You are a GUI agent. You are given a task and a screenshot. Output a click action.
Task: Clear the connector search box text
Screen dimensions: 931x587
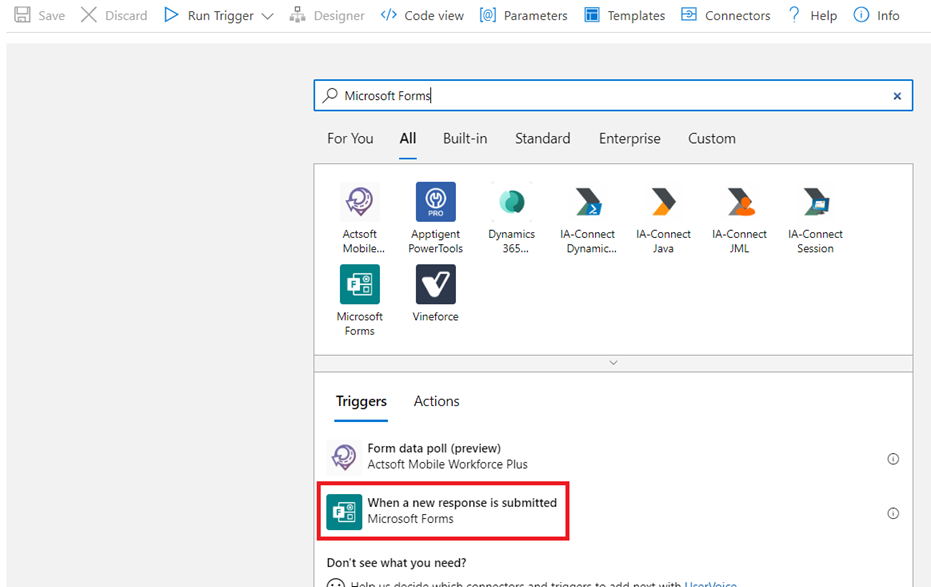[x=897, y=96]
